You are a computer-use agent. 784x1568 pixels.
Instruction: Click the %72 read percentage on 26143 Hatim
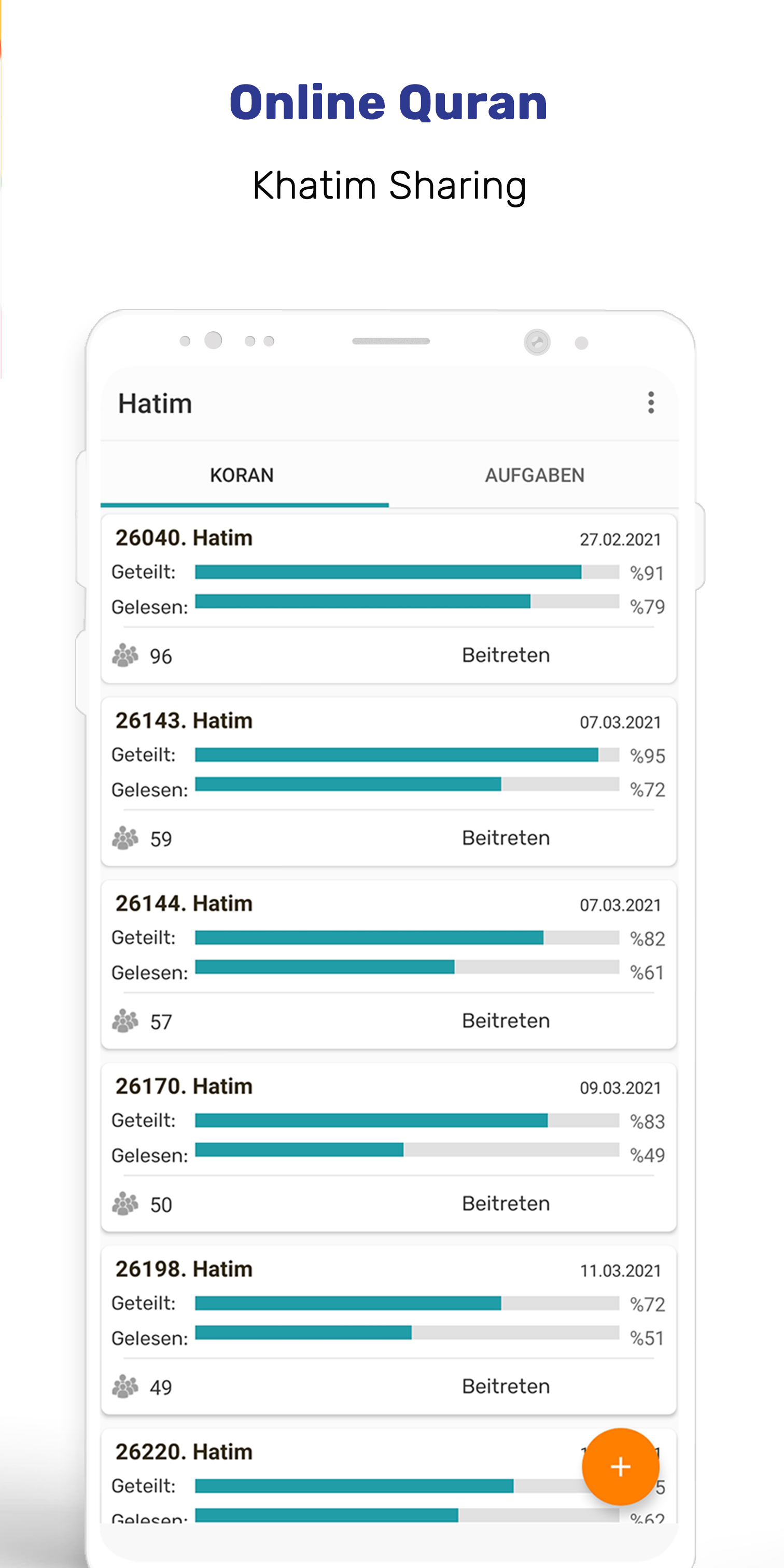coord(647,790)
